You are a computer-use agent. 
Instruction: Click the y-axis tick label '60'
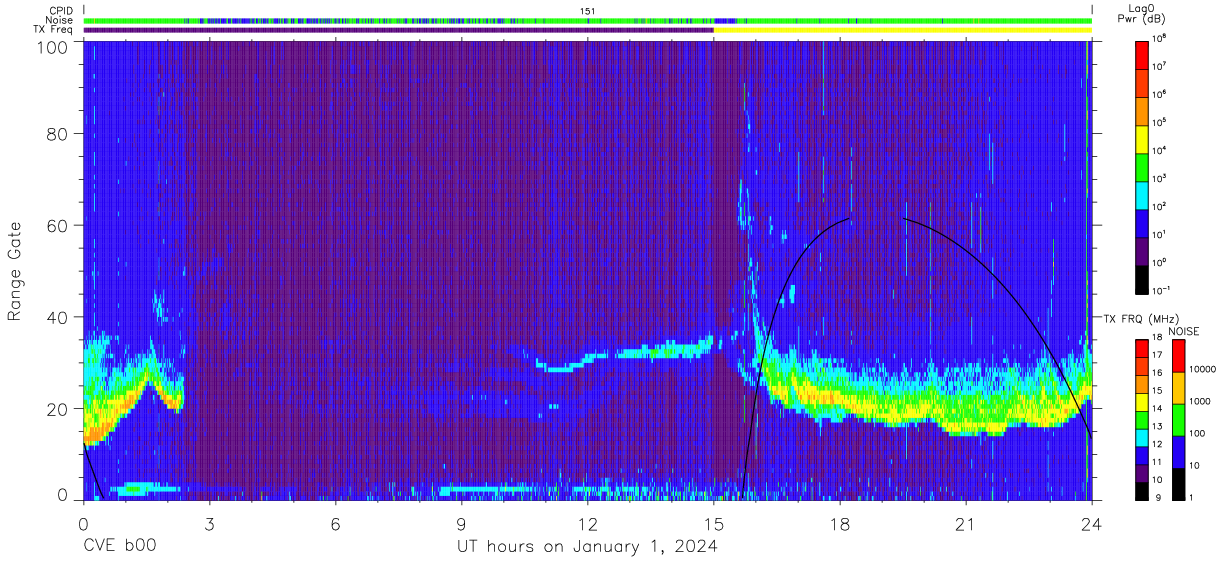click(x=57, y=225)
